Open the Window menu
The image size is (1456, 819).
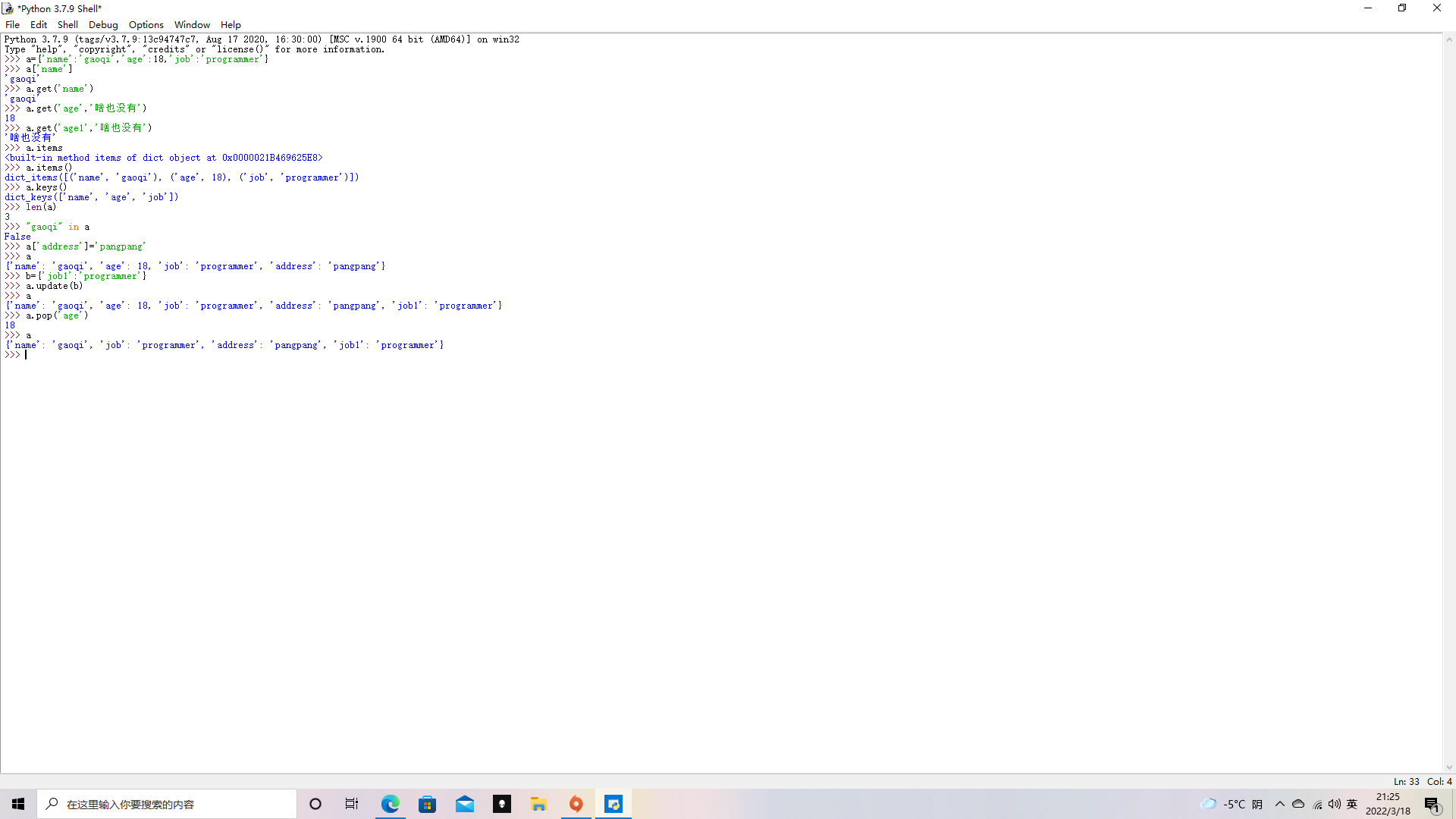pos(192,24)
